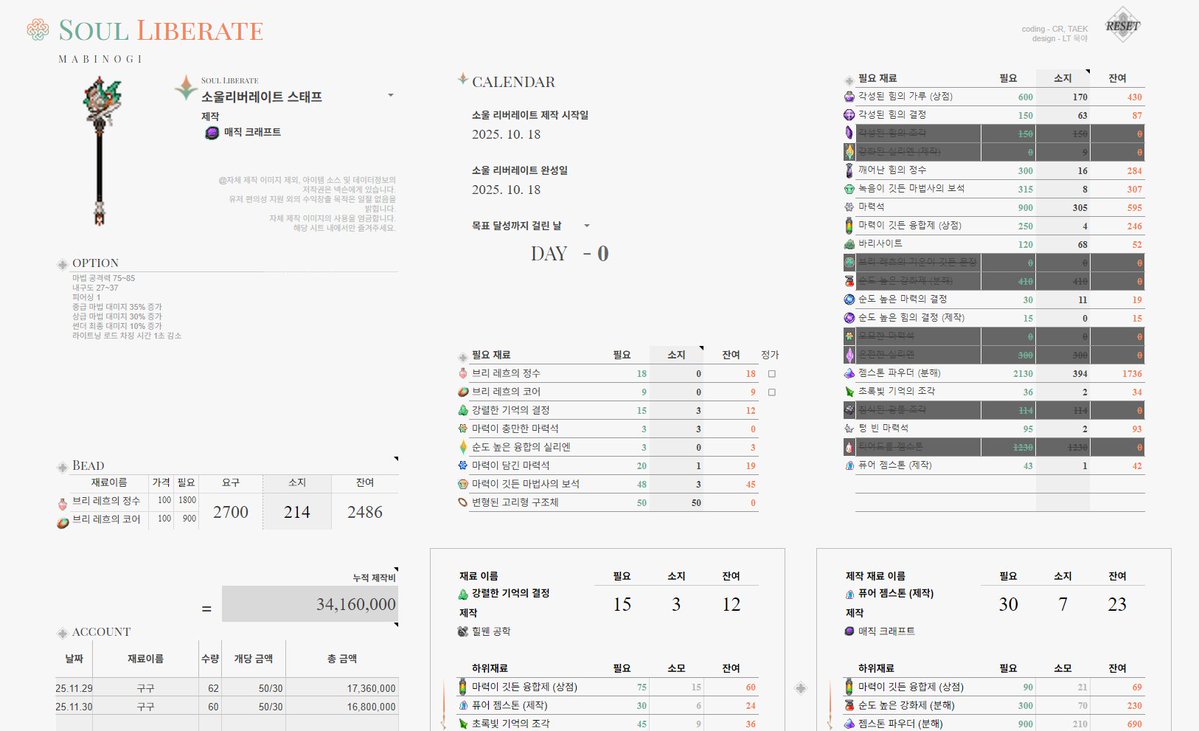Click the 각성된 힘의 결정 material icon
Screen dimensions: 1199x731
pyautogui.click(x=849, y=115)
